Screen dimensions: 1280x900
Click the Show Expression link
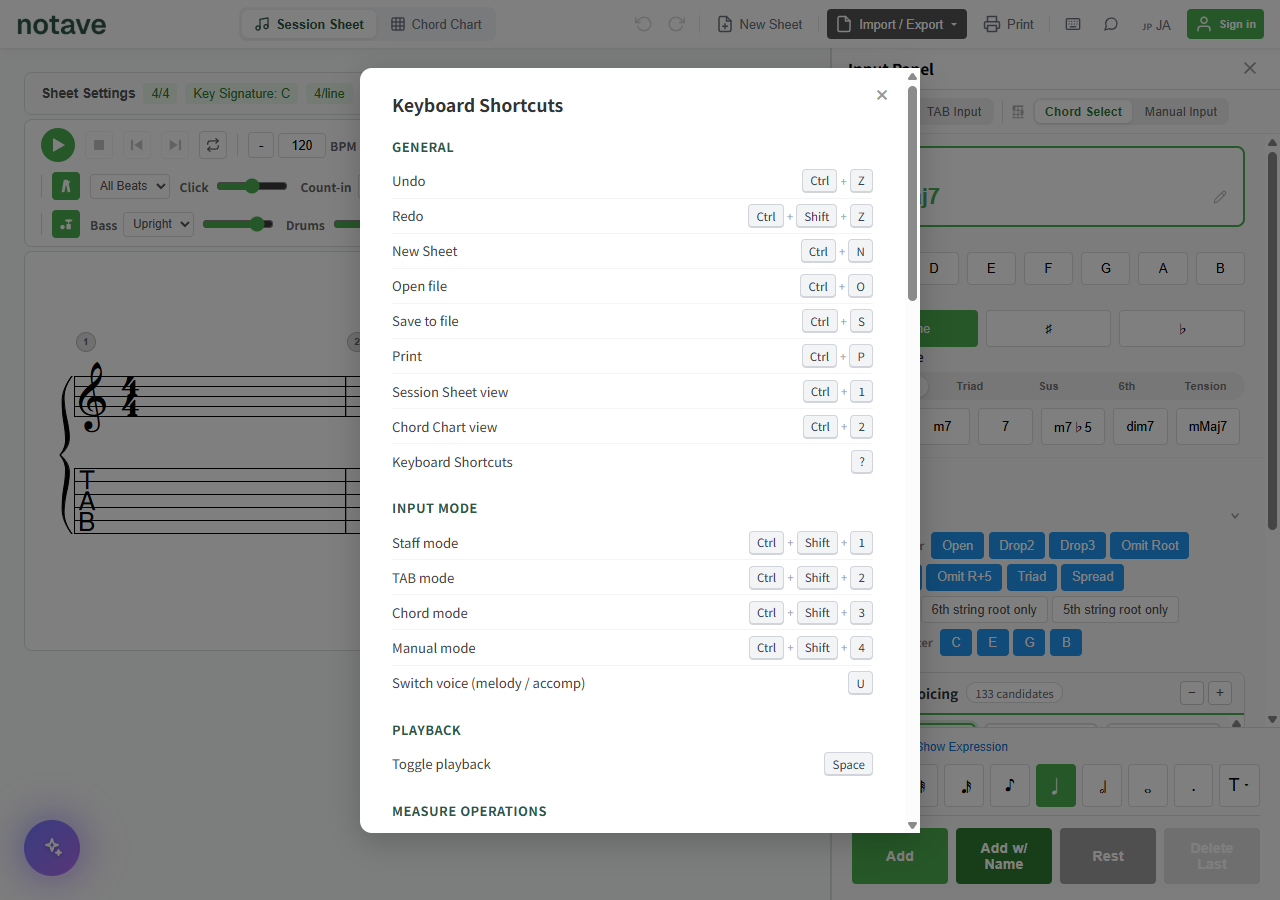pyautogui.click(x=962, y=747)
